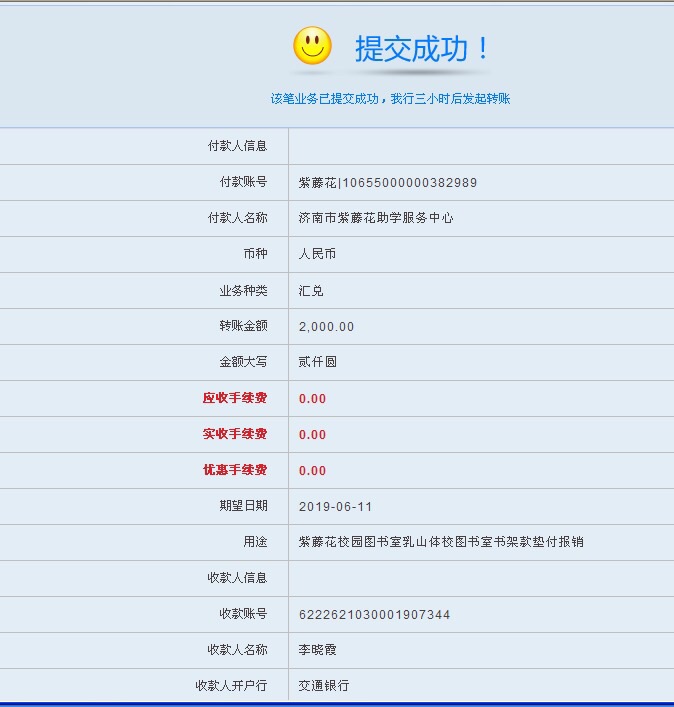Viewport: 674px width, 707px height.
Task: Select payee name '李晓霞'
Action: pyautogui.click(x=317, y=650)
